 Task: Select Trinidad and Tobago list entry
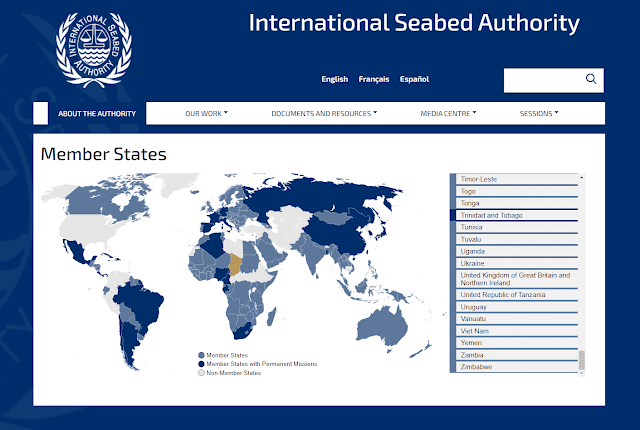point(517,215)
